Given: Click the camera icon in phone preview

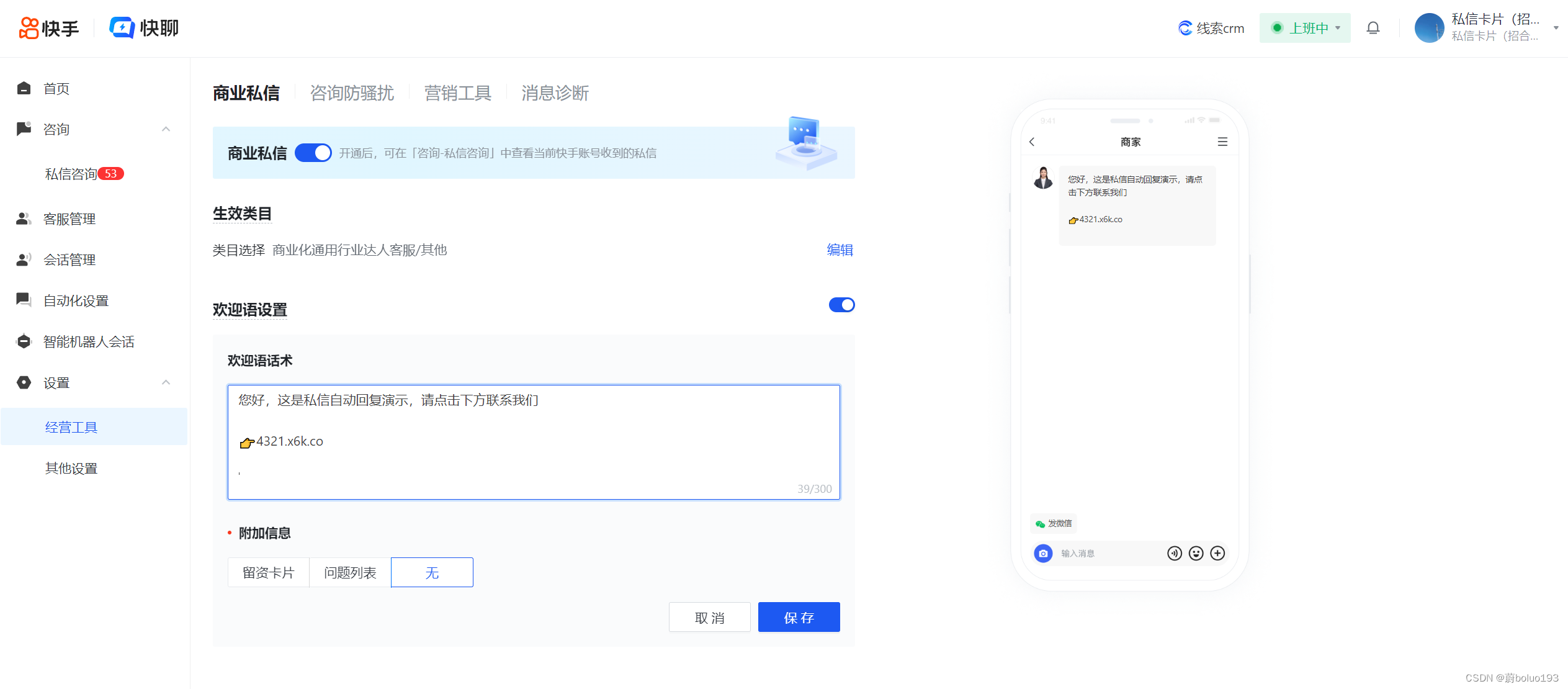Looking at the screenshot, I should 1043,553.
